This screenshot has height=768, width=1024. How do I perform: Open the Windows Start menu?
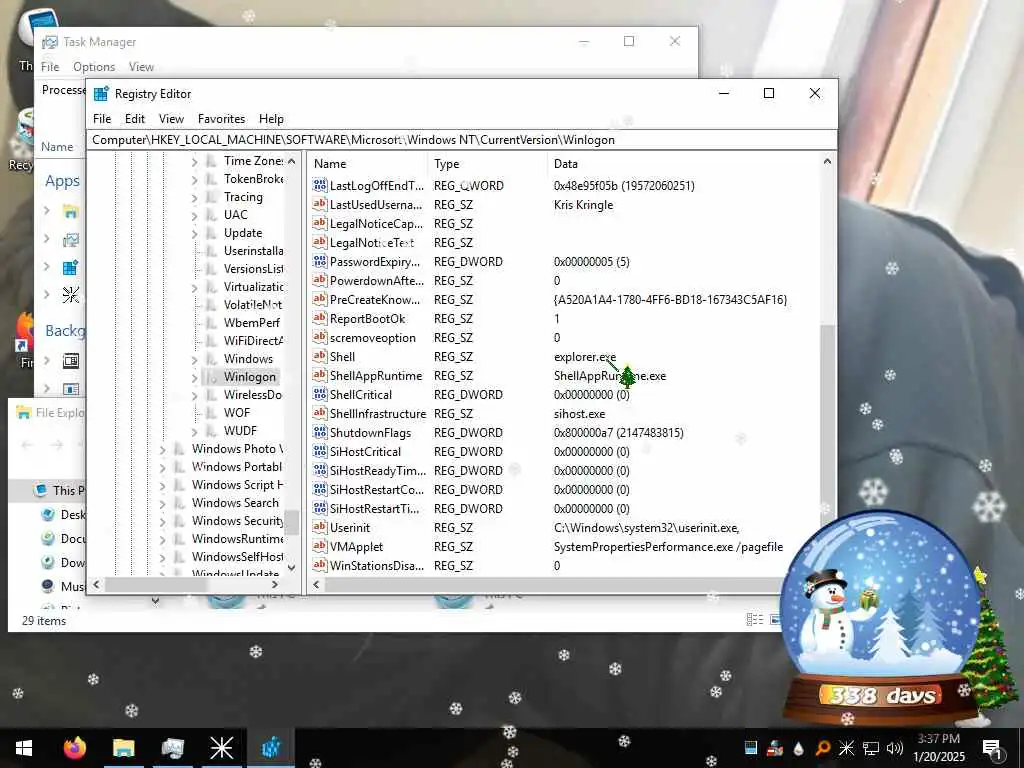[24, 748]
